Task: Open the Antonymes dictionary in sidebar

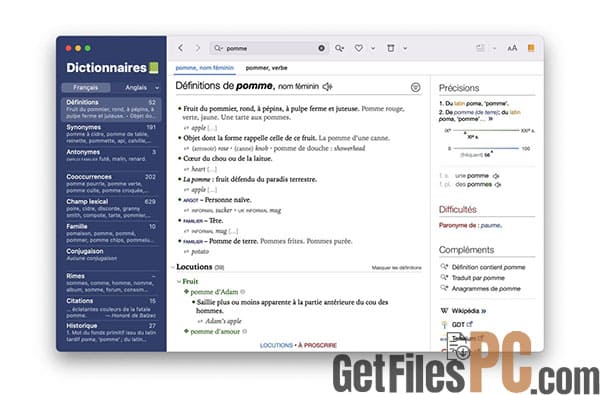Action: point(111,155)
